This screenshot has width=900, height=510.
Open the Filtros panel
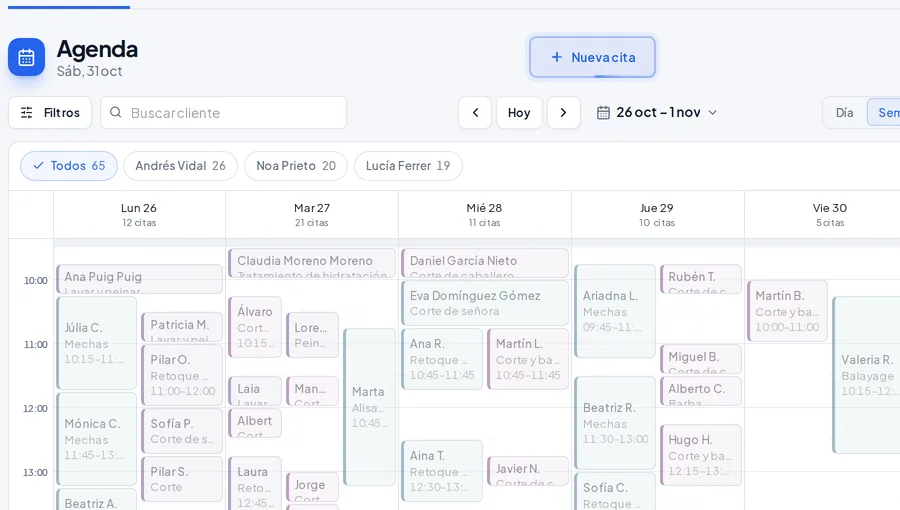(50, 112)
